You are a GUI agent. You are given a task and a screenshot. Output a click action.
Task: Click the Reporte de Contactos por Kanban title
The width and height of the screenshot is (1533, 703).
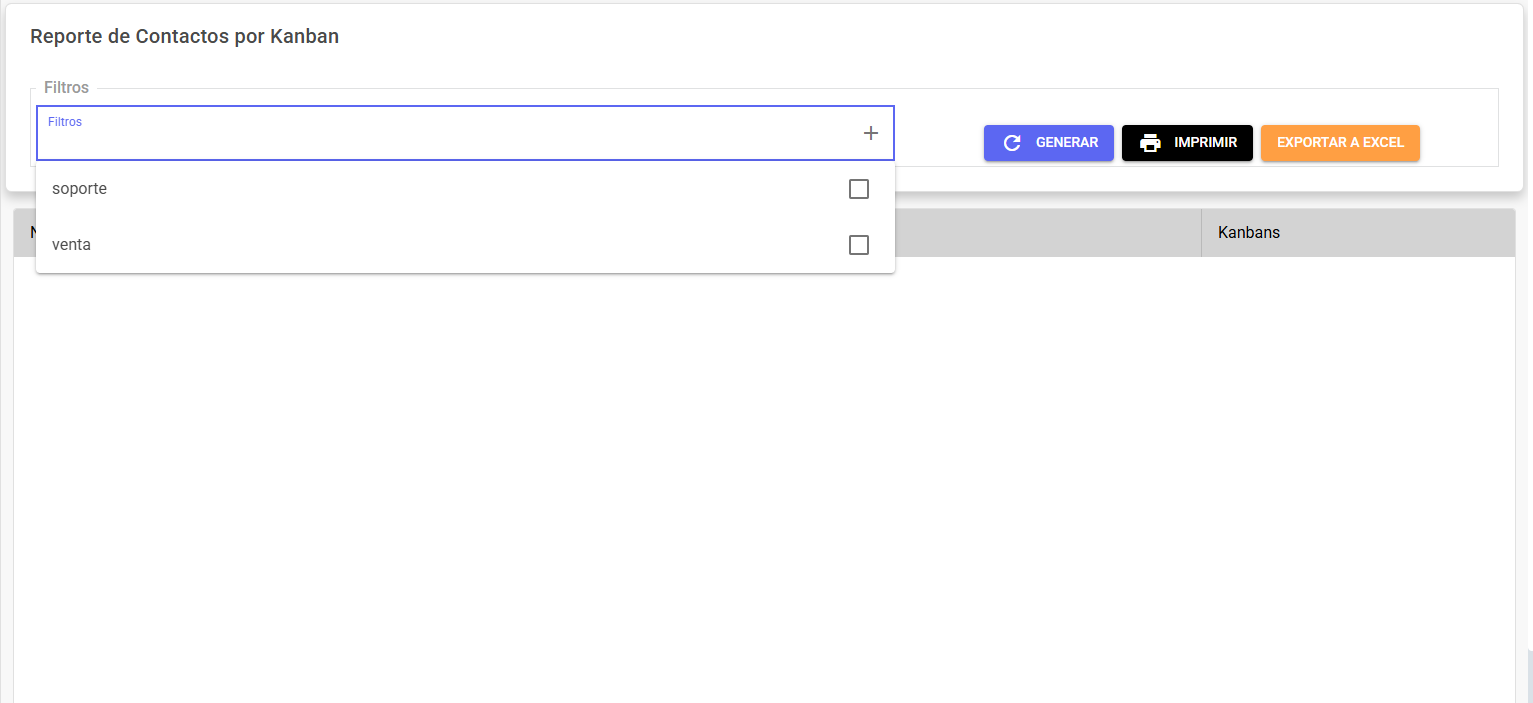185,37
